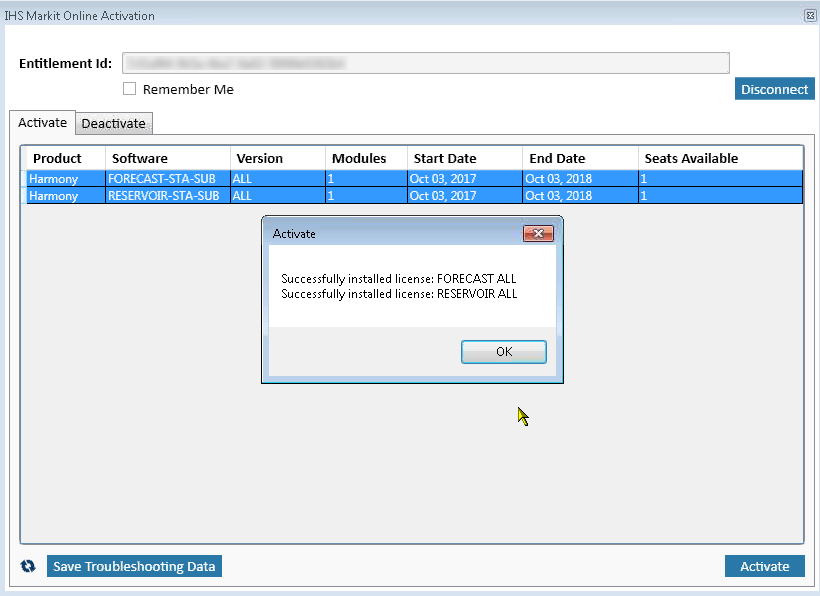820x596 pixels.
Task: Click the Activate button in the window's bottom bar
Action: point(765,566)
